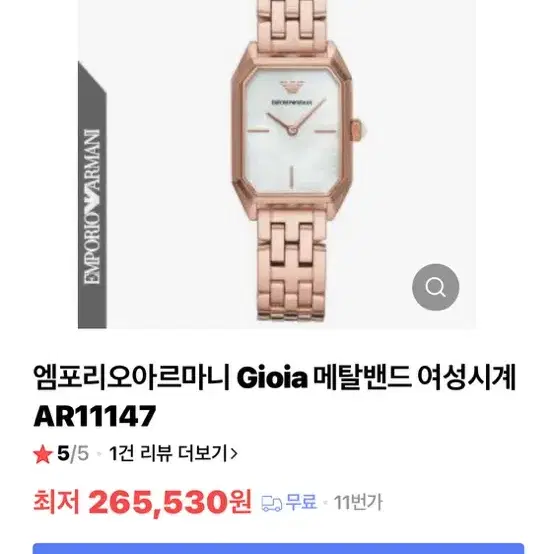The image size is (554, 554).
Task: Click the delivery truck shipping icon
Action: point(271,503)
